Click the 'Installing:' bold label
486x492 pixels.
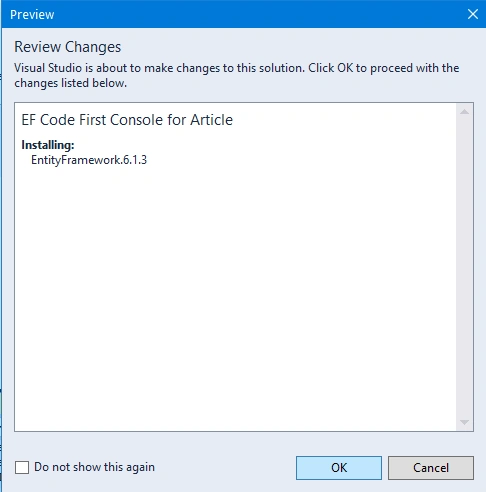pos(48,145)
